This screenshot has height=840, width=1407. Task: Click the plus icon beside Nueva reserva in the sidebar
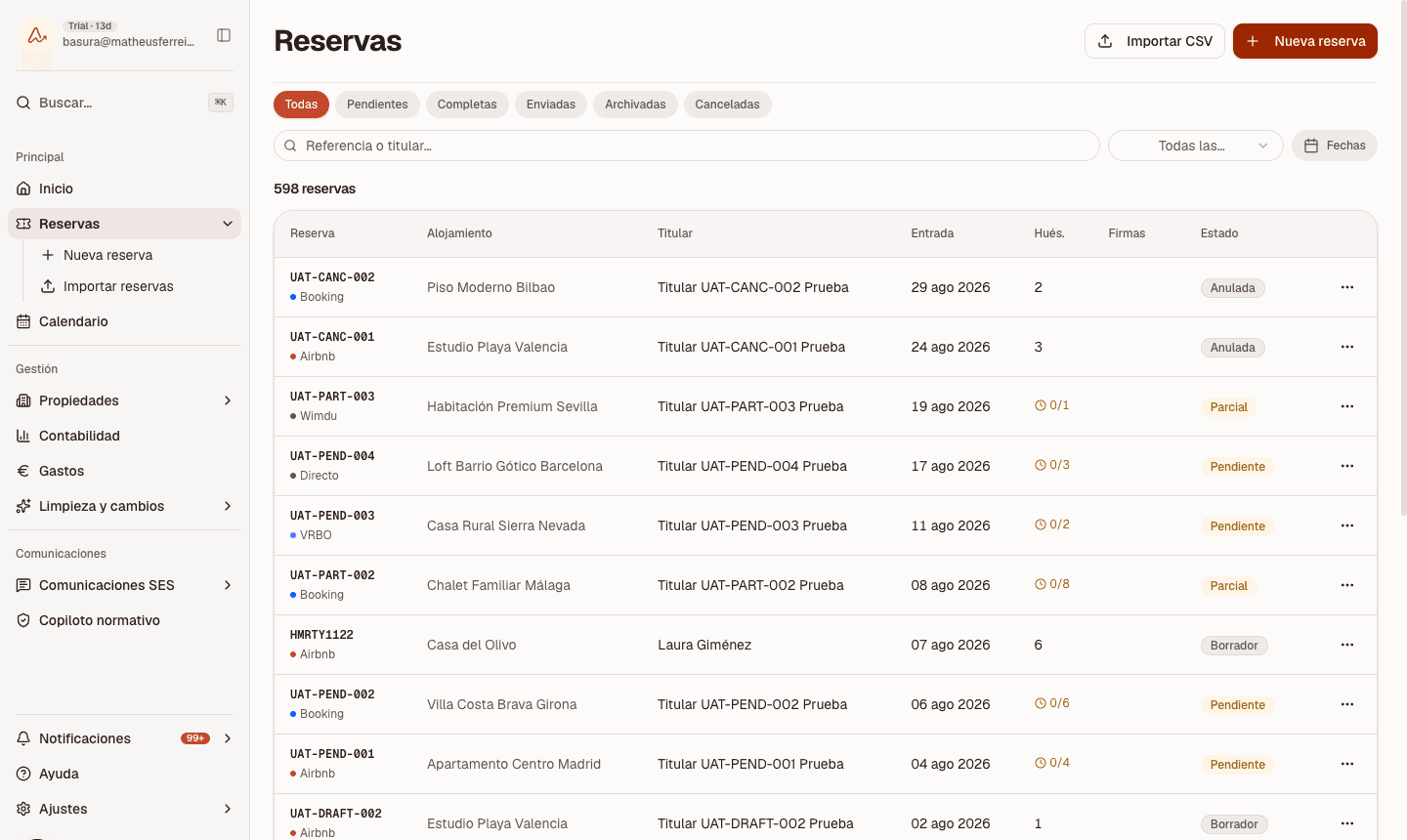pos(48,255)
